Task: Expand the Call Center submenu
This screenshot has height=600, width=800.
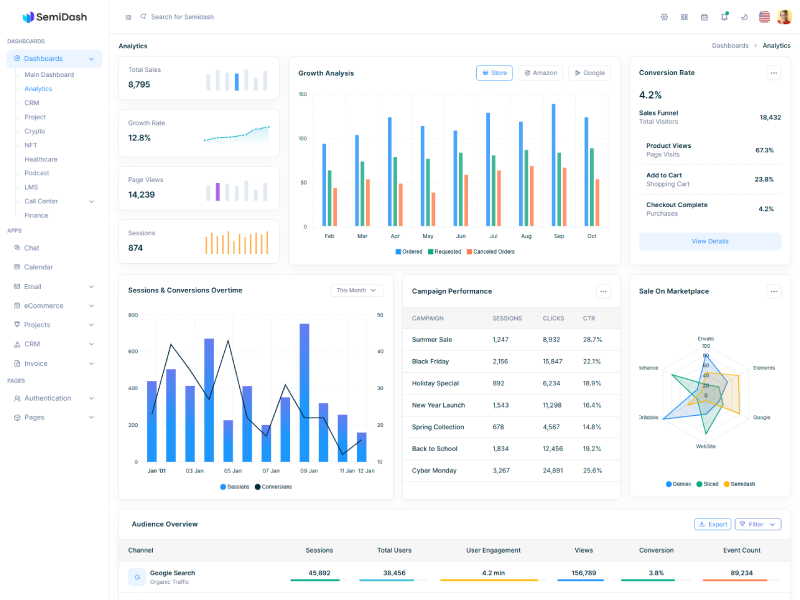Action: click(91, 202)
